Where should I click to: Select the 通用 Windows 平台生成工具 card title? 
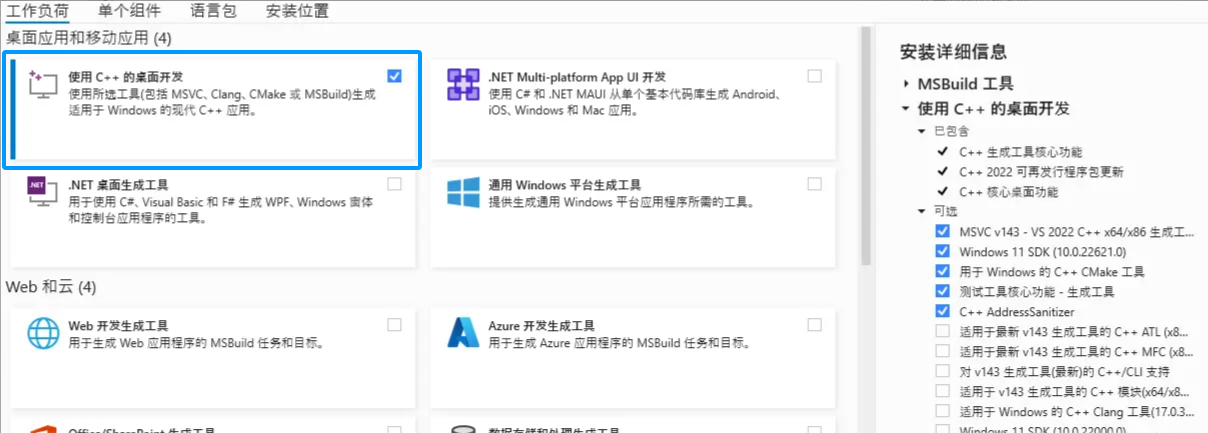coord(564,185)
